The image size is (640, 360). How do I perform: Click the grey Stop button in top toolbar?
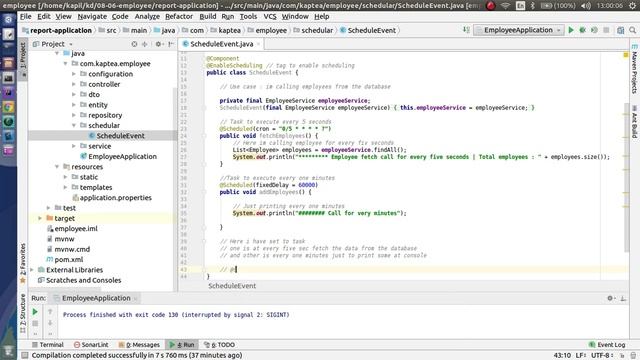(606, 30)
